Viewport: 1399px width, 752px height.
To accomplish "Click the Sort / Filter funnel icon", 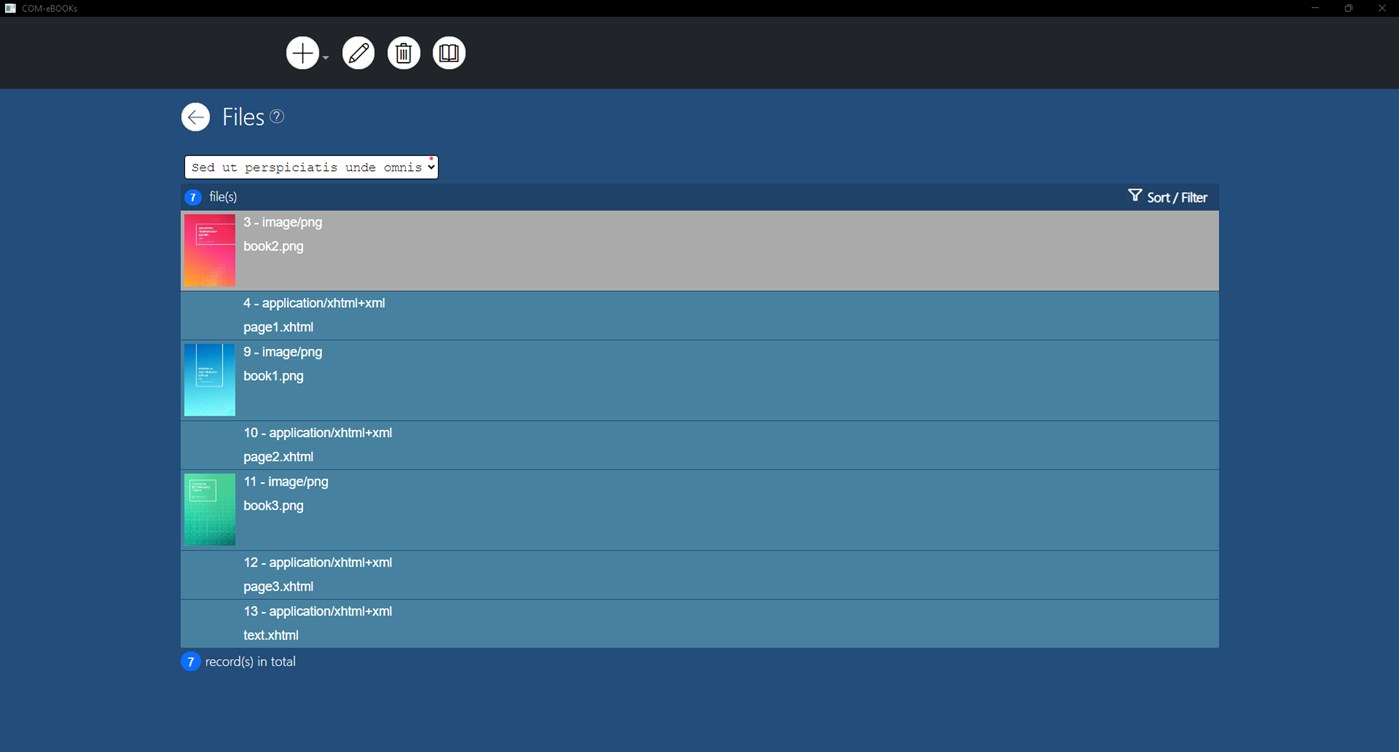I will click(1134, 196).
